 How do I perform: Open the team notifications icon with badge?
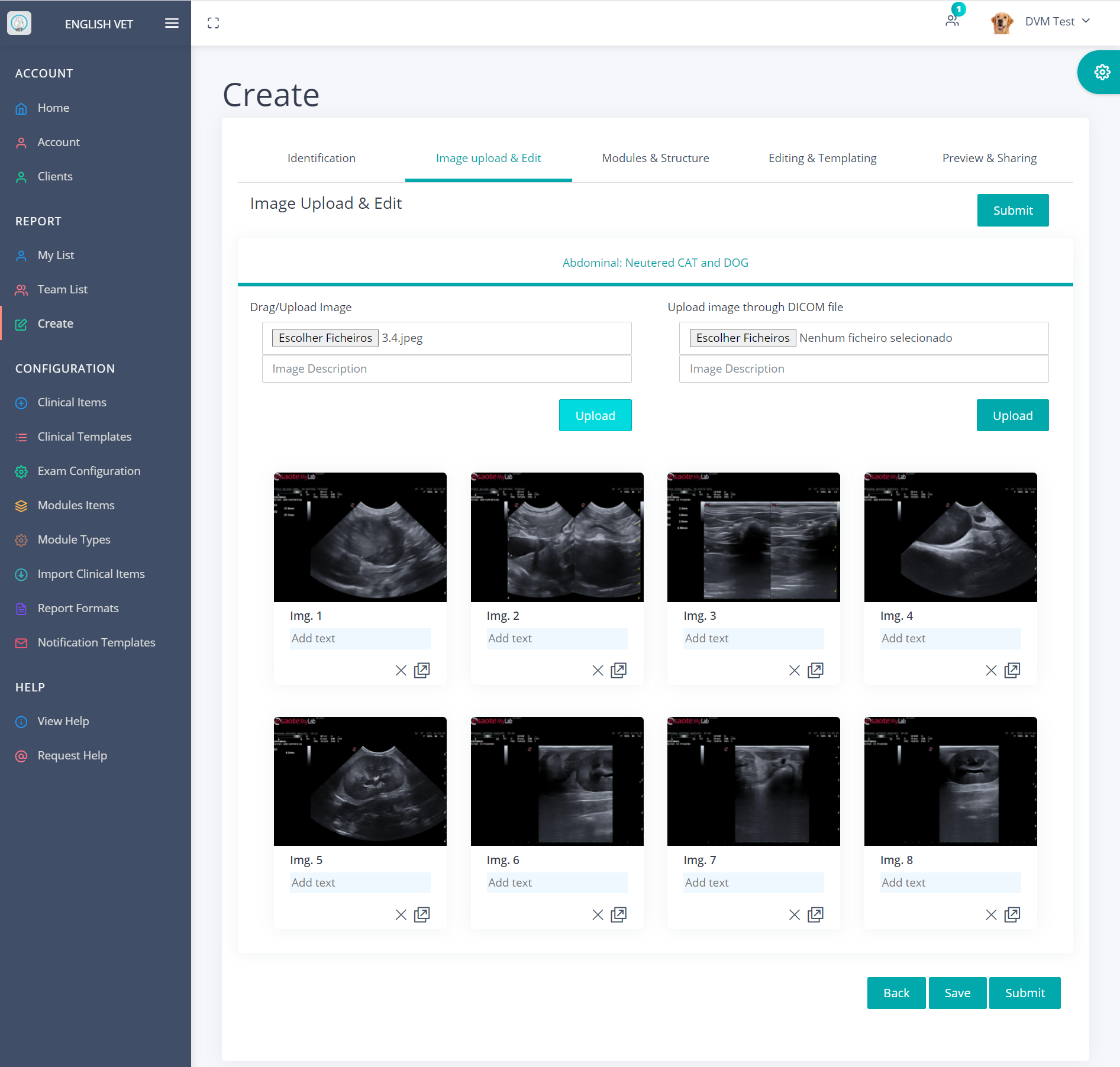(952, 20)
